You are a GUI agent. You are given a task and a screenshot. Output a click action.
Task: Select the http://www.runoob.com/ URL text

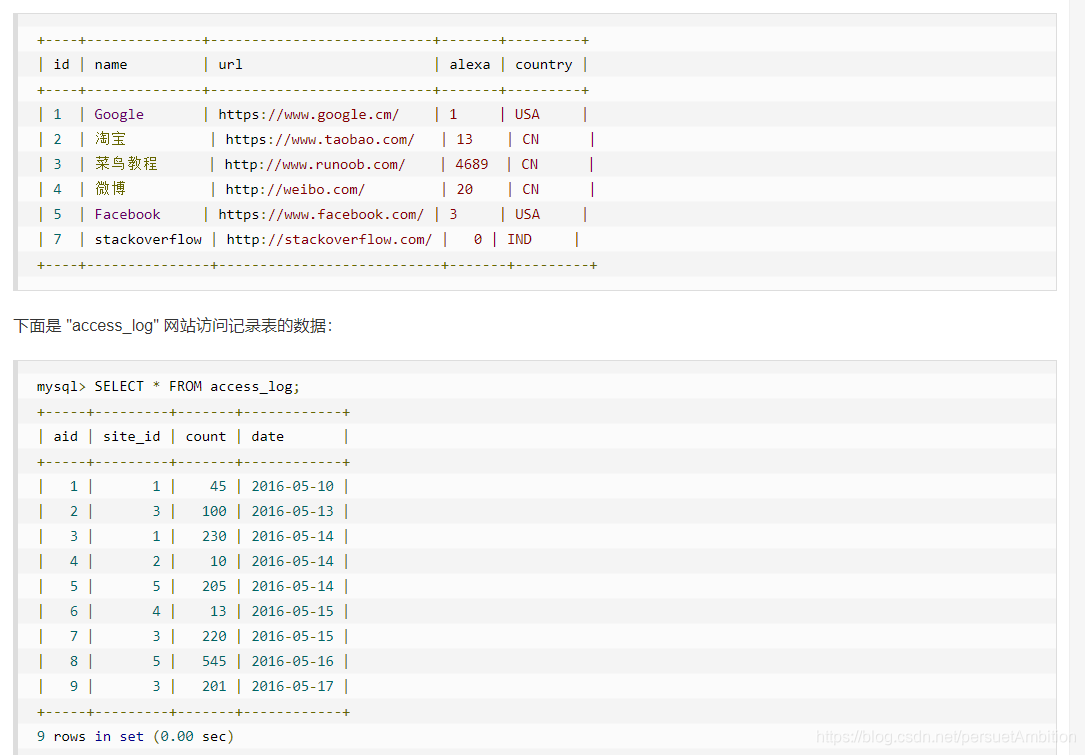coord(315,164)
